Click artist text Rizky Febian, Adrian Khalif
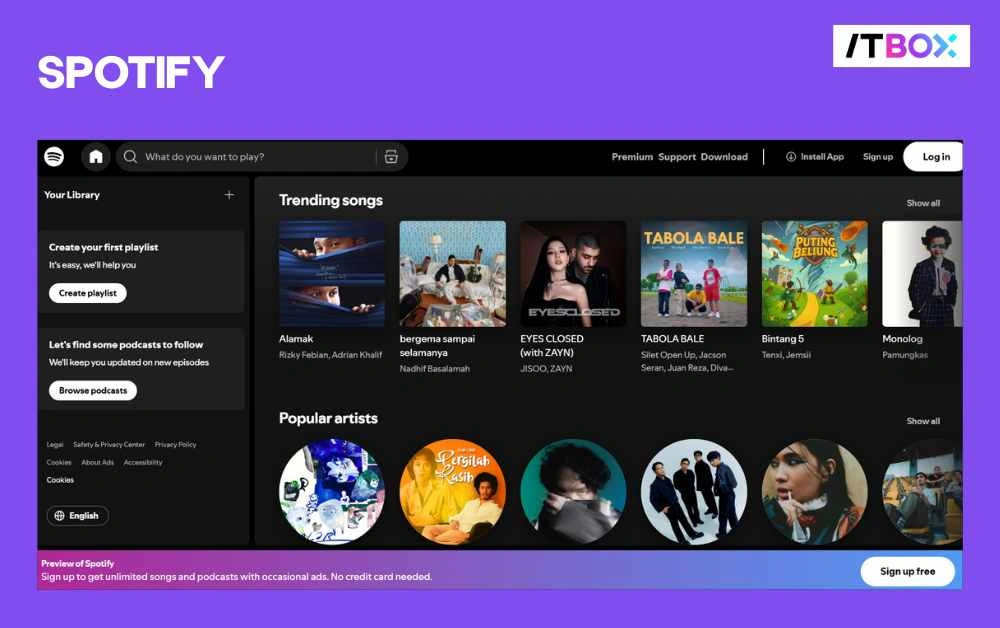This screenshot has width=1000, height=628. tap(330, 355)
